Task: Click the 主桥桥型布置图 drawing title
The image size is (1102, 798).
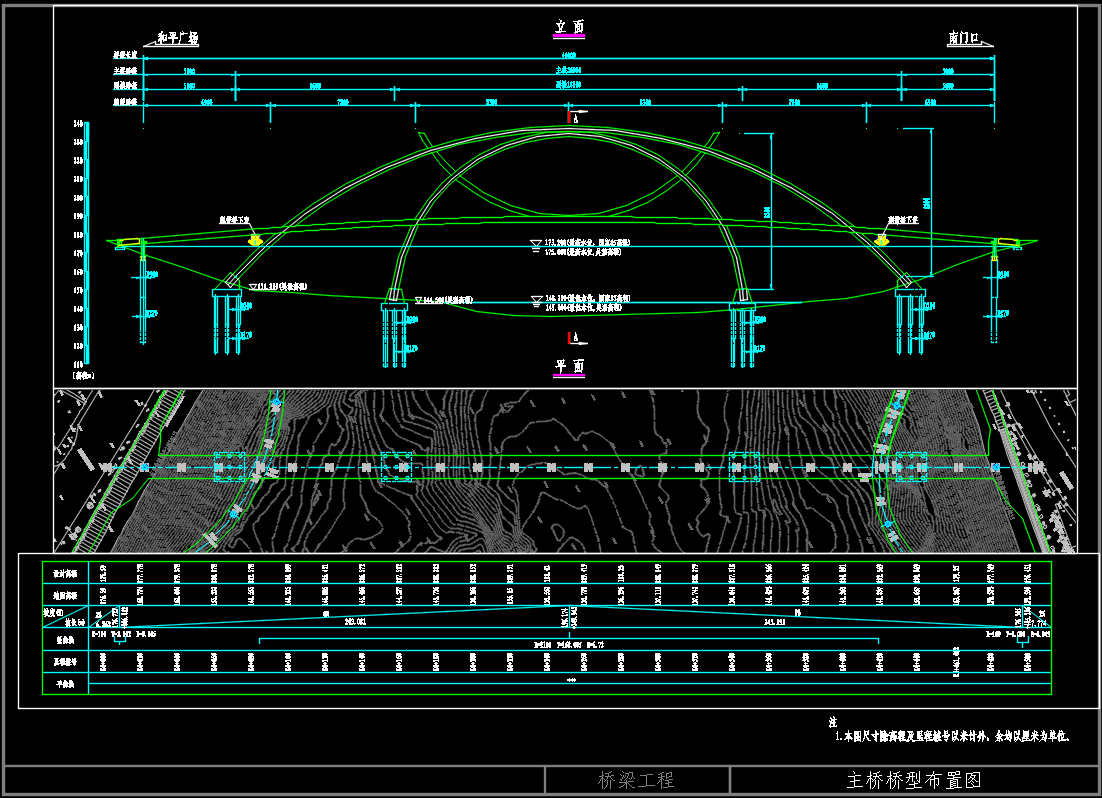Action: point(914,780)
